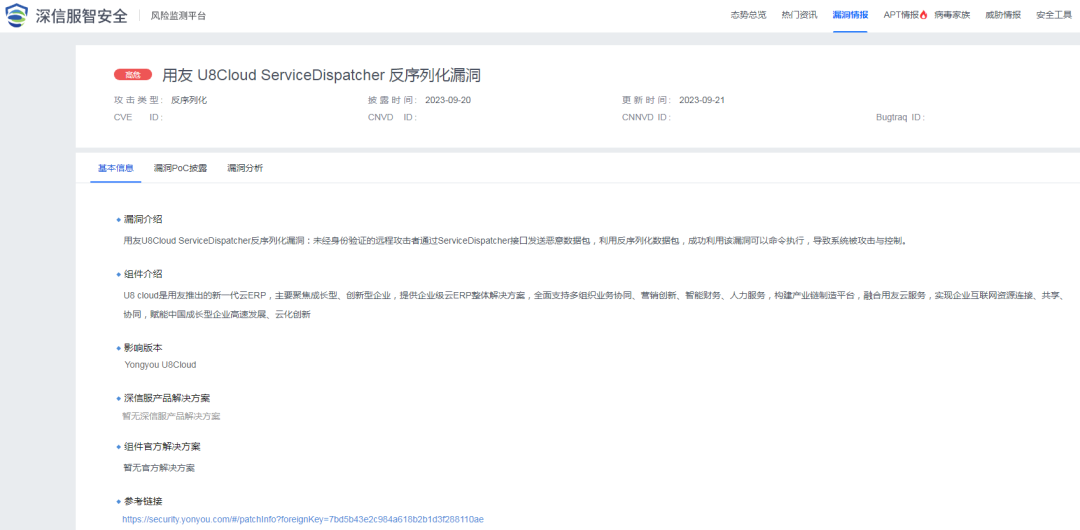Click the 影响版本 section heading
This screenshot has height=530, width=1080.
(x=143, y=348)
